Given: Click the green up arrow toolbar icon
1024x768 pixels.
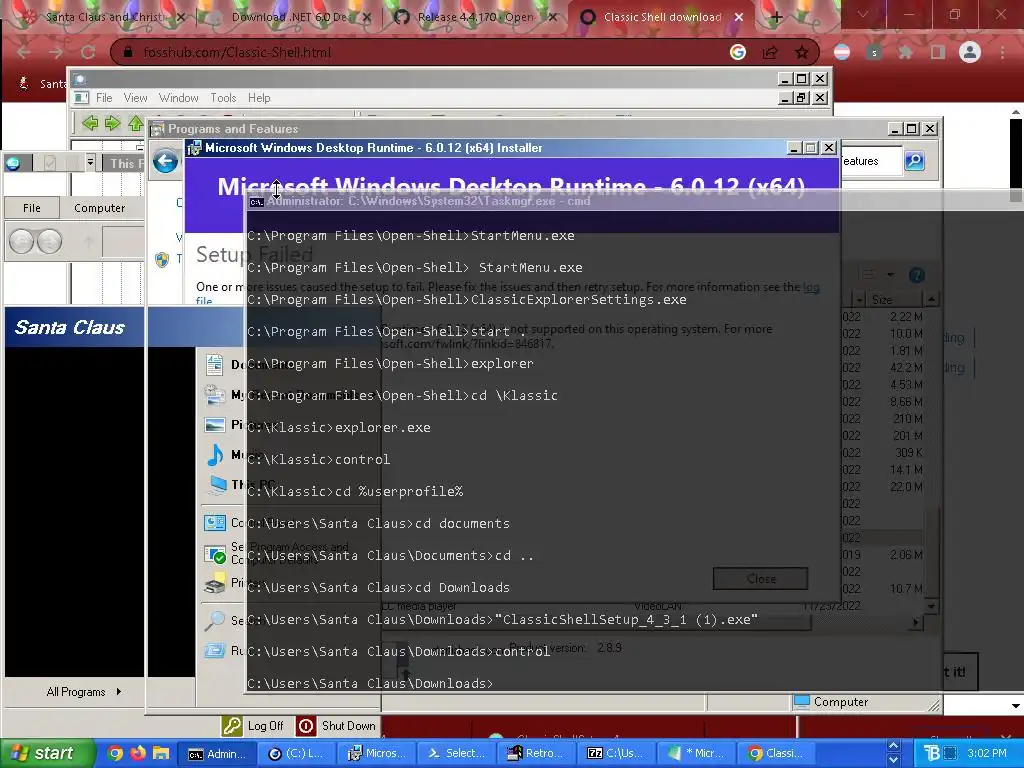Looking at the screenshot, I should click(x=135, y=123).
